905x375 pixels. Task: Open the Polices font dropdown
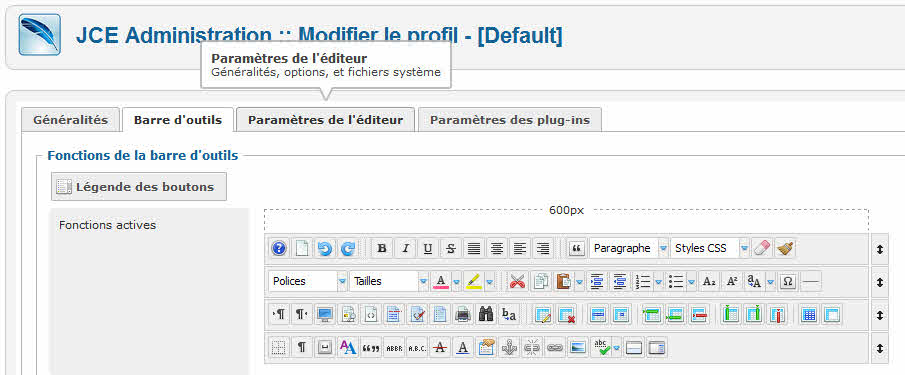pyautogui.click(x=308, y=282)
